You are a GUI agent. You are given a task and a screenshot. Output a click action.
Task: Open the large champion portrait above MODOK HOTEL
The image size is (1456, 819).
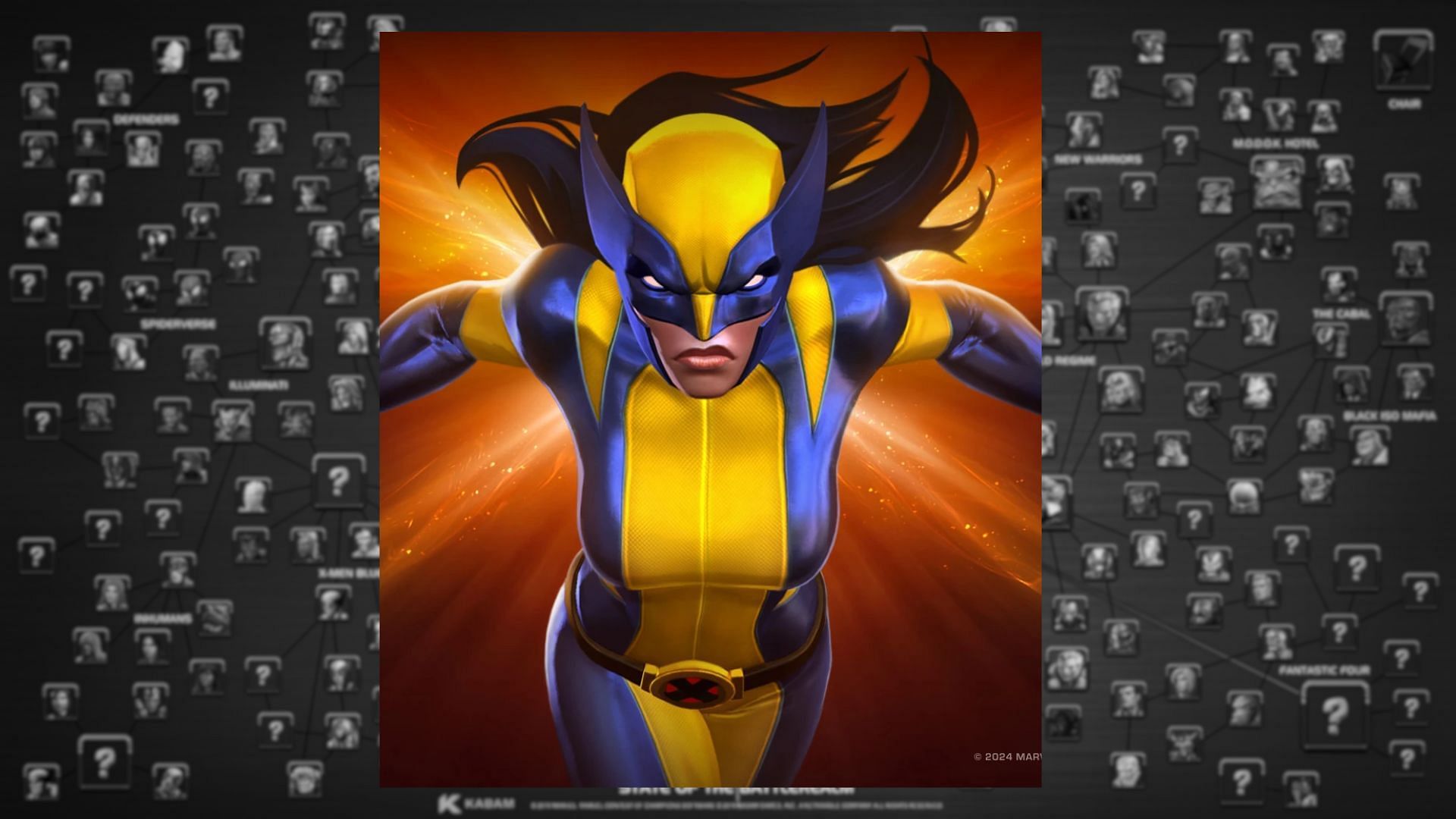[x=1277, y=182]
